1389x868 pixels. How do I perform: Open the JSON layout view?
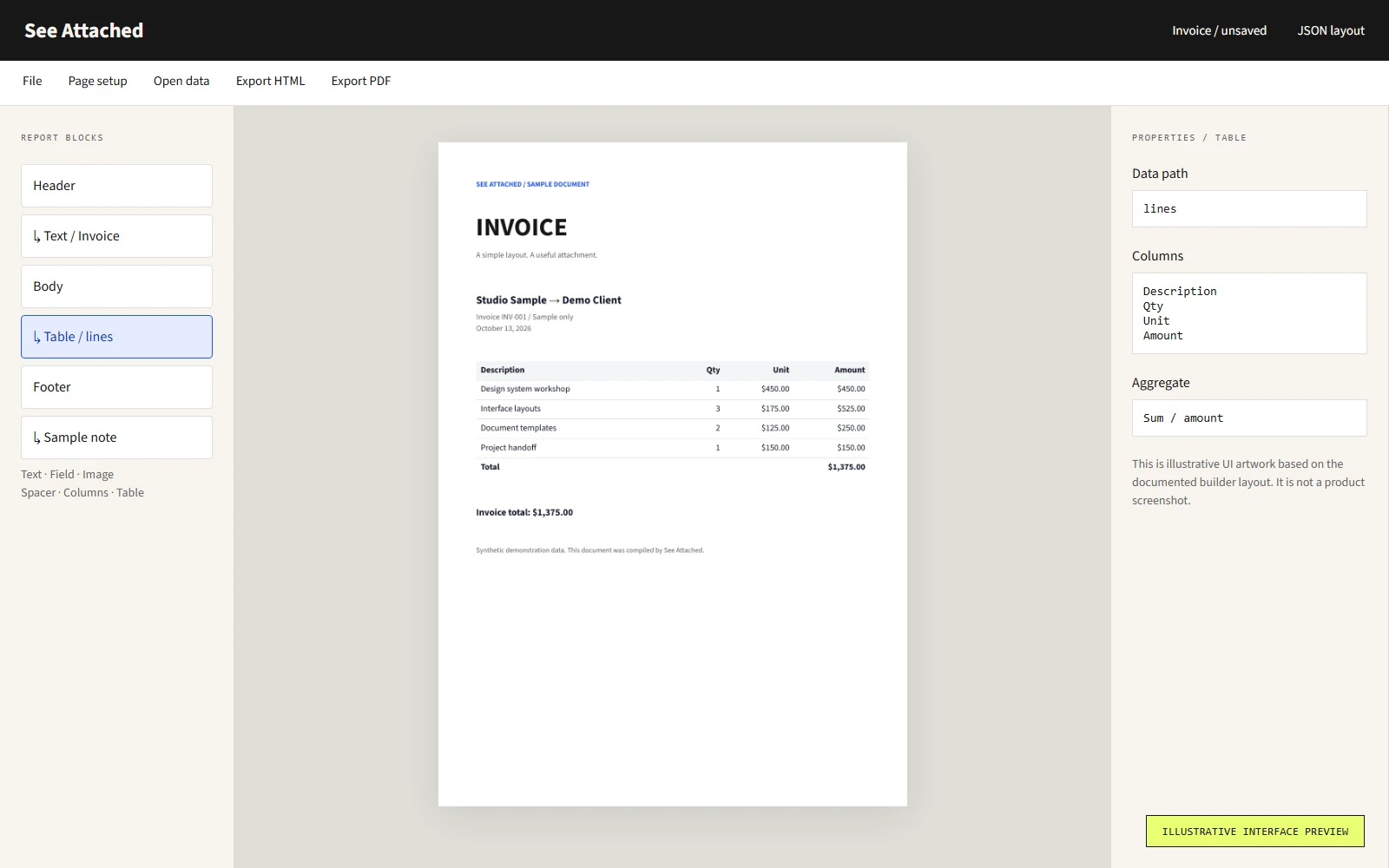coord(1331,30)
